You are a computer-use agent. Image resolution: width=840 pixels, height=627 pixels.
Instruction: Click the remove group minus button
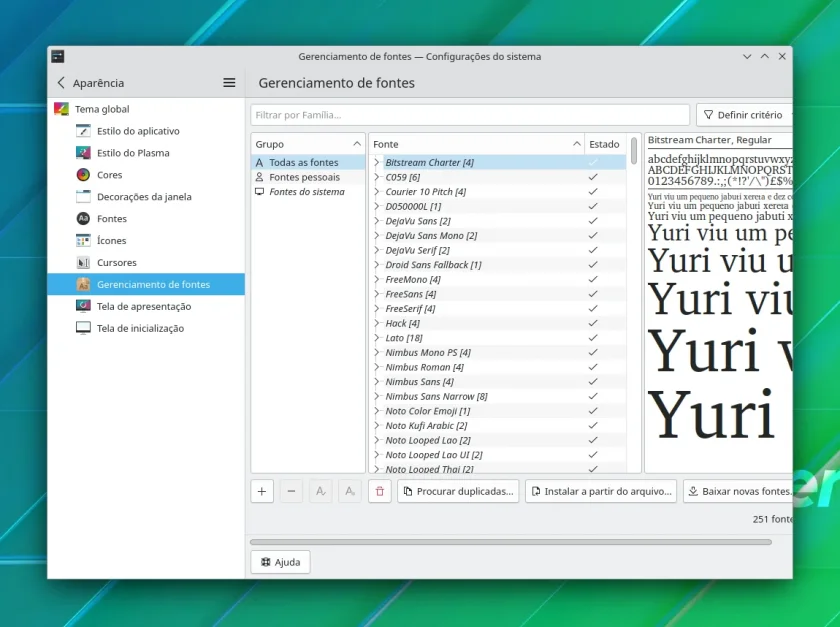click(x=291, y=491)
